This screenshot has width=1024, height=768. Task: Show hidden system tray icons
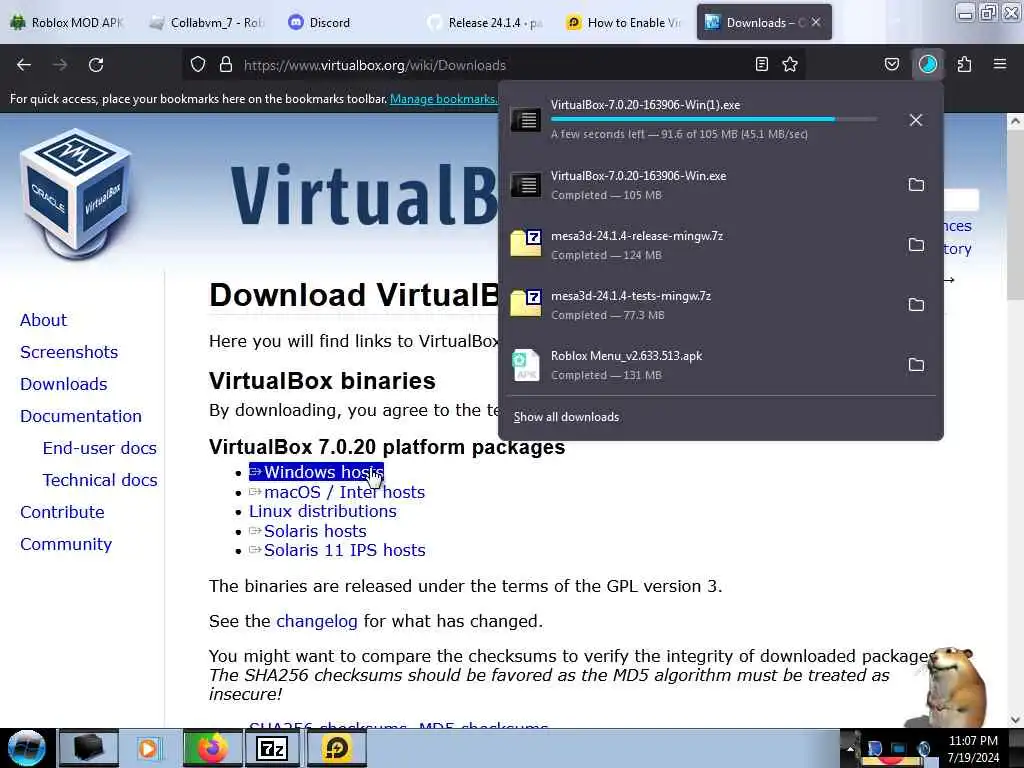850,748
